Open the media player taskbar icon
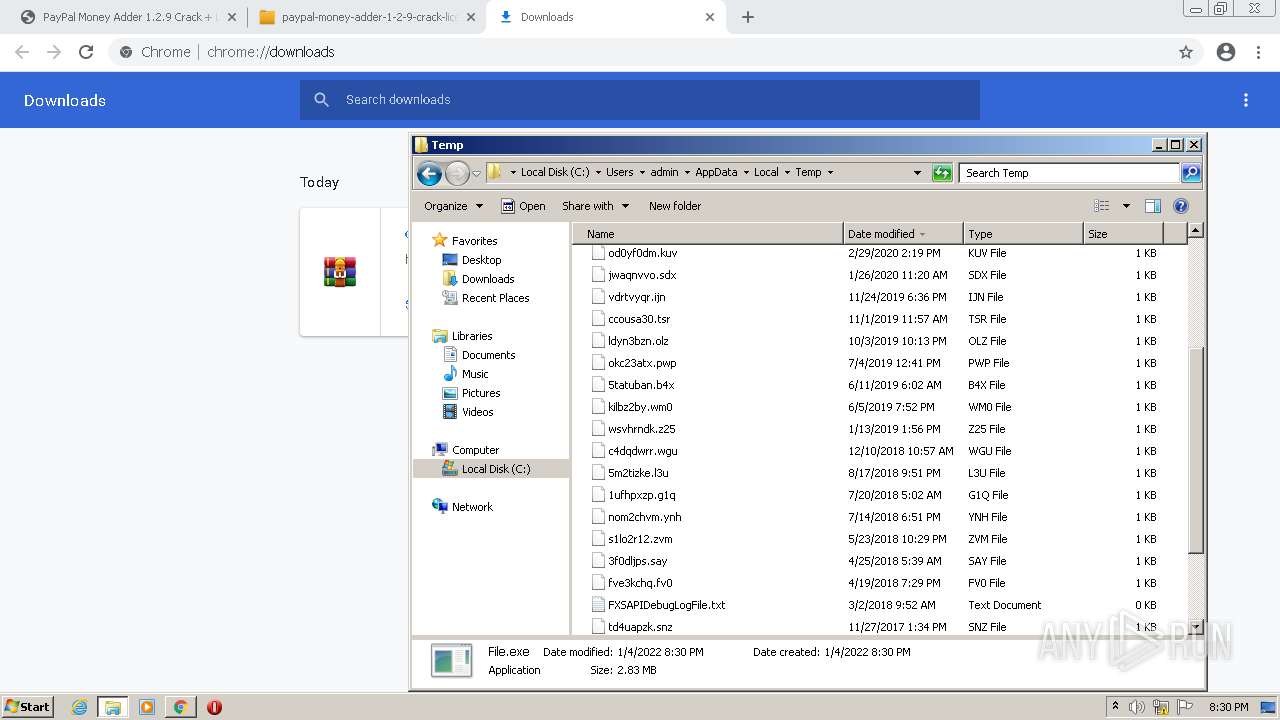 [147, 707]
